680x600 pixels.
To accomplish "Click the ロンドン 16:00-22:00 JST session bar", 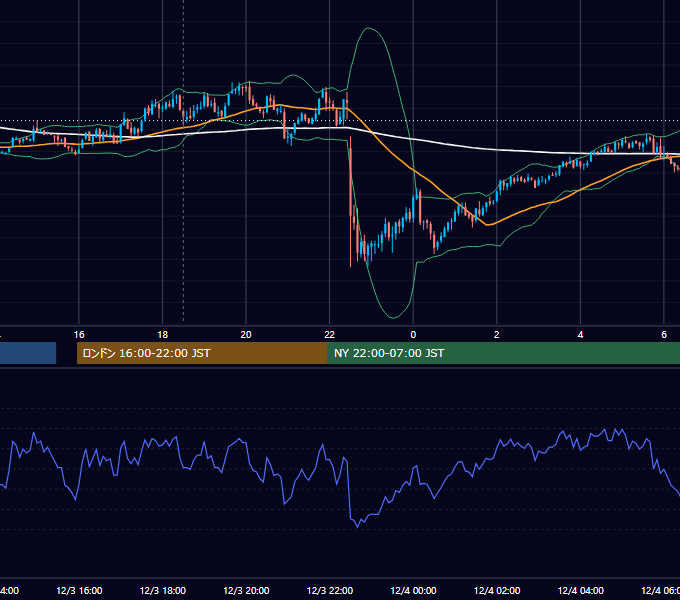I will [202, 353].
